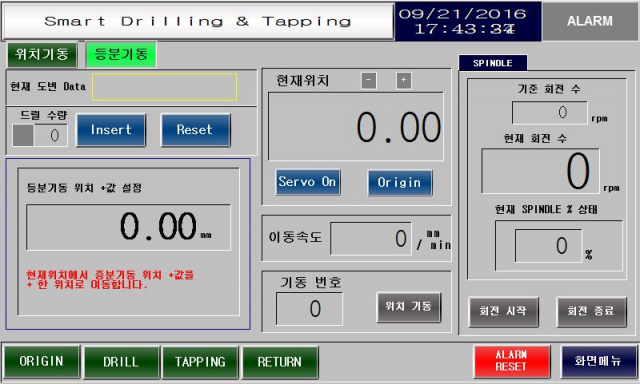
Task: Open the 화면메뉴 screen menu
Action: tap(598, 361)
